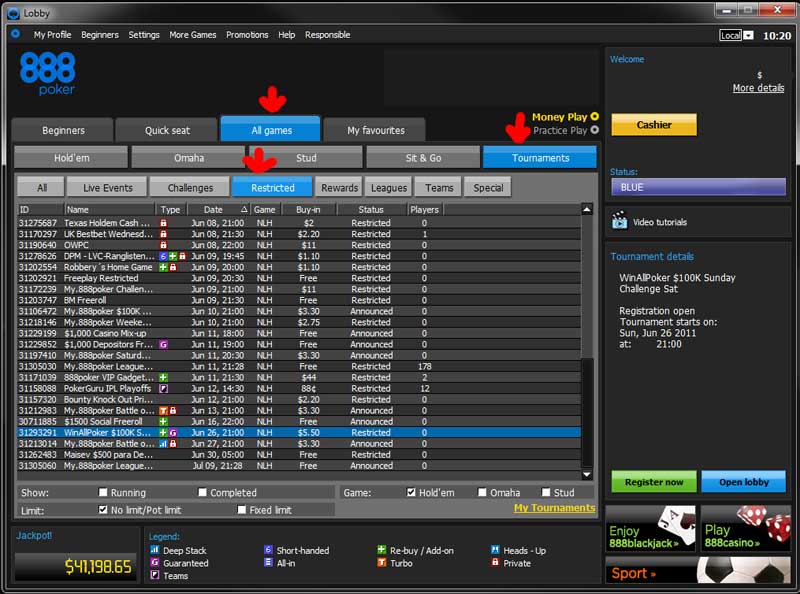Uncheck the Hold'em game filter checkbox

click(x=411, y=492)
